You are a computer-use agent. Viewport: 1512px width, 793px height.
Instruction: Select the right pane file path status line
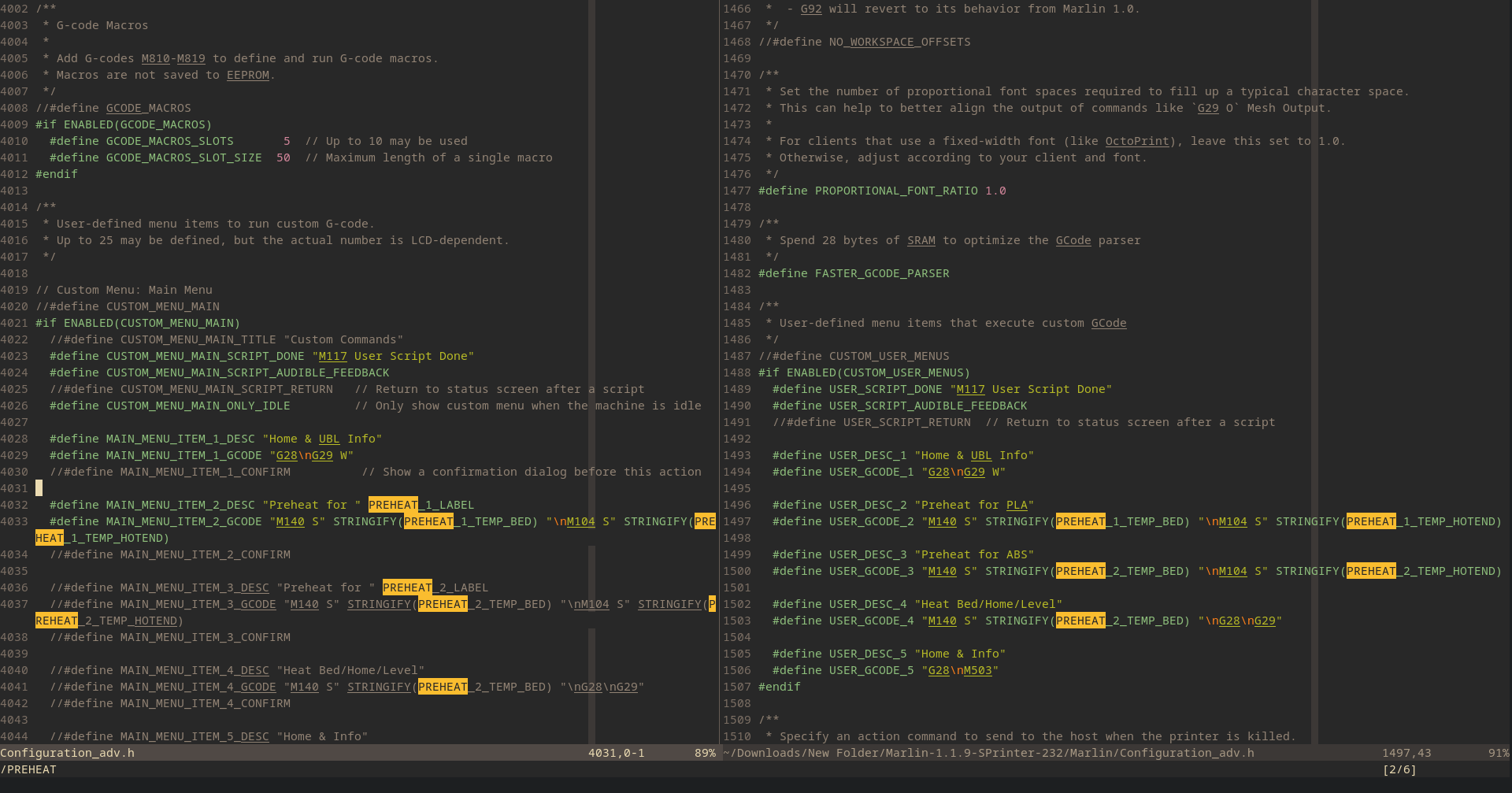pyautogui.click(x=988, y=753)
